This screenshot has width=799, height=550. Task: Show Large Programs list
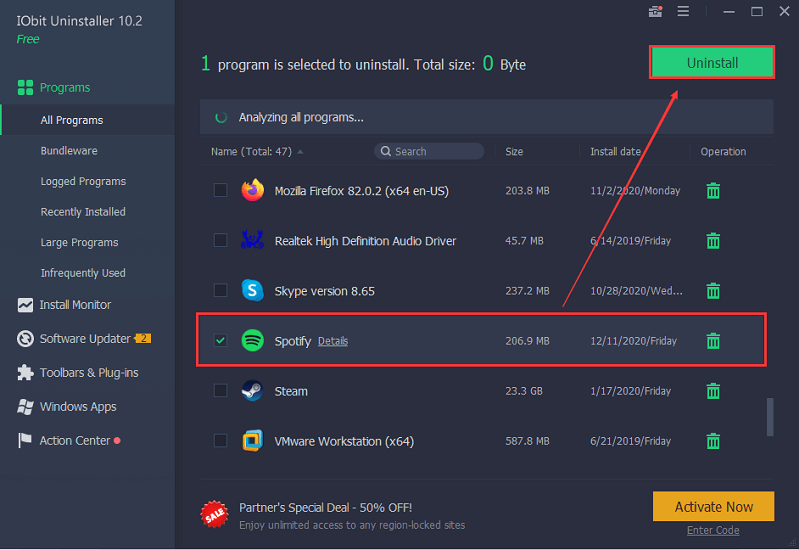tap(79, 243)
